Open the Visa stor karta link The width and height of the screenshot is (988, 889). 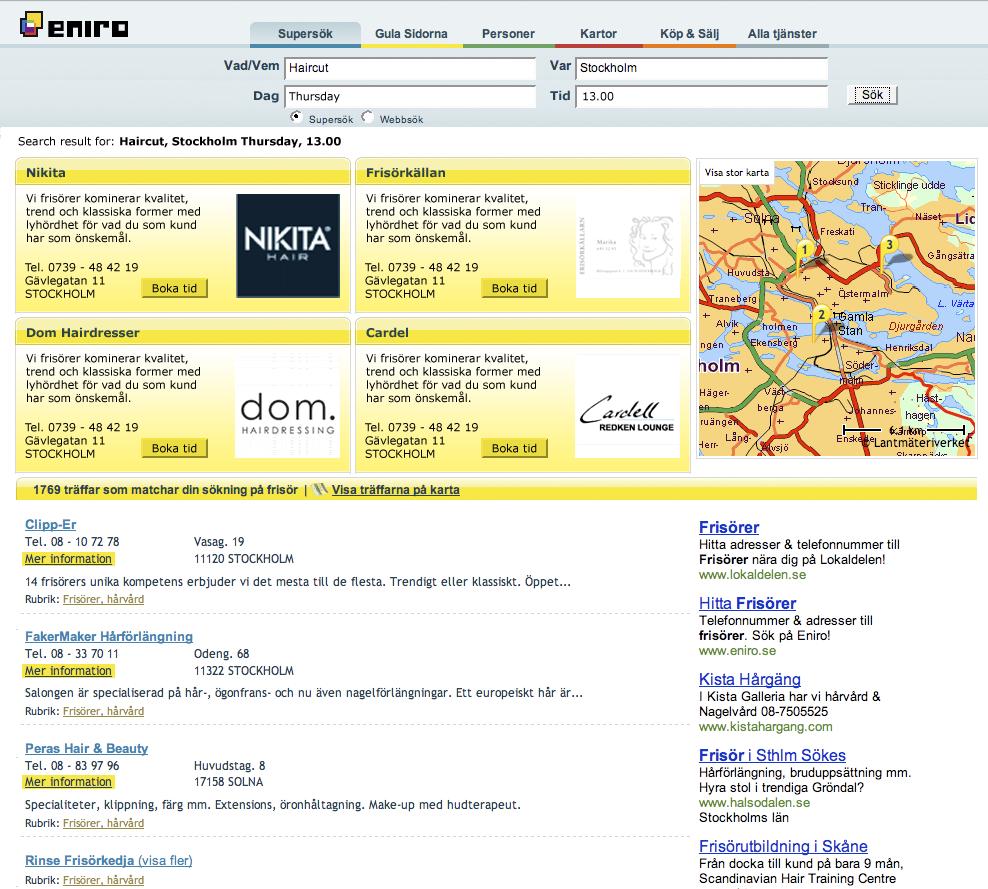(x=737, y=173)
